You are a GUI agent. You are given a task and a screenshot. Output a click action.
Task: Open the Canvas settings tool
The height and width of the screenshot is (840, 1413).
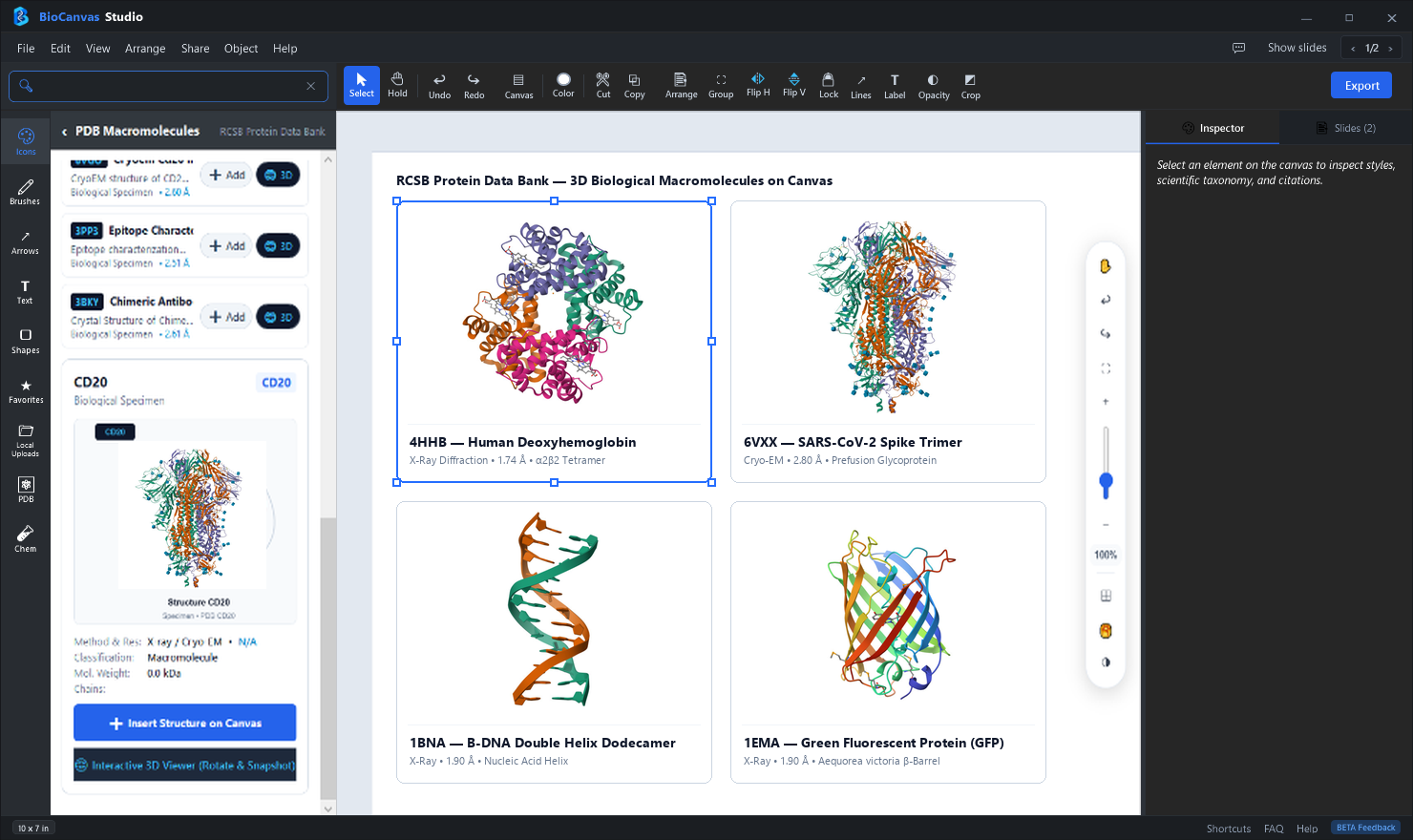[x=518, y=85]
